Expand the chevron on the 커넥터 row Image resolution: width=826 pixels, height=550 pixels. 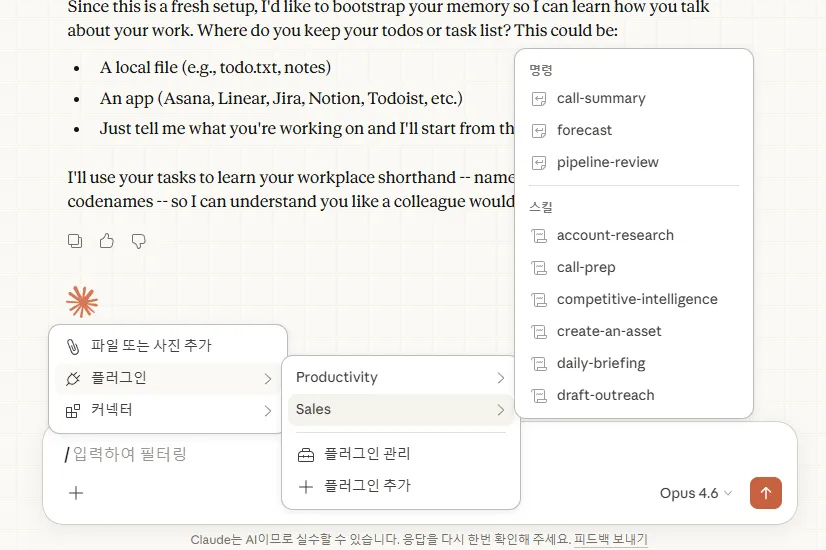(x=268, y=411)
